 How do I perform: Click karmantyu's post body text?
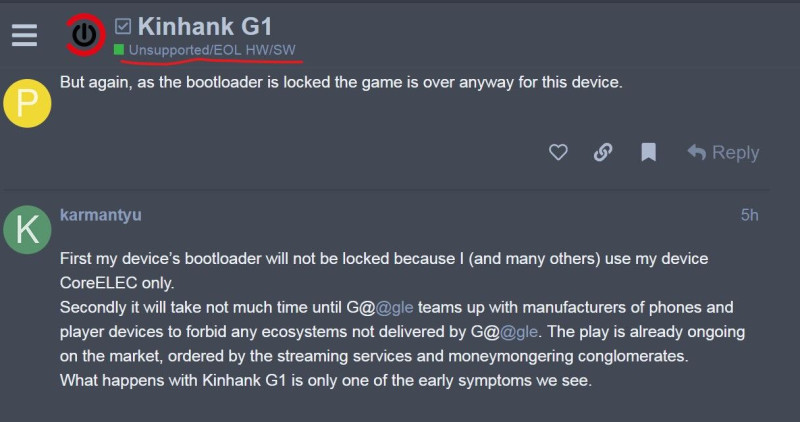402,319
